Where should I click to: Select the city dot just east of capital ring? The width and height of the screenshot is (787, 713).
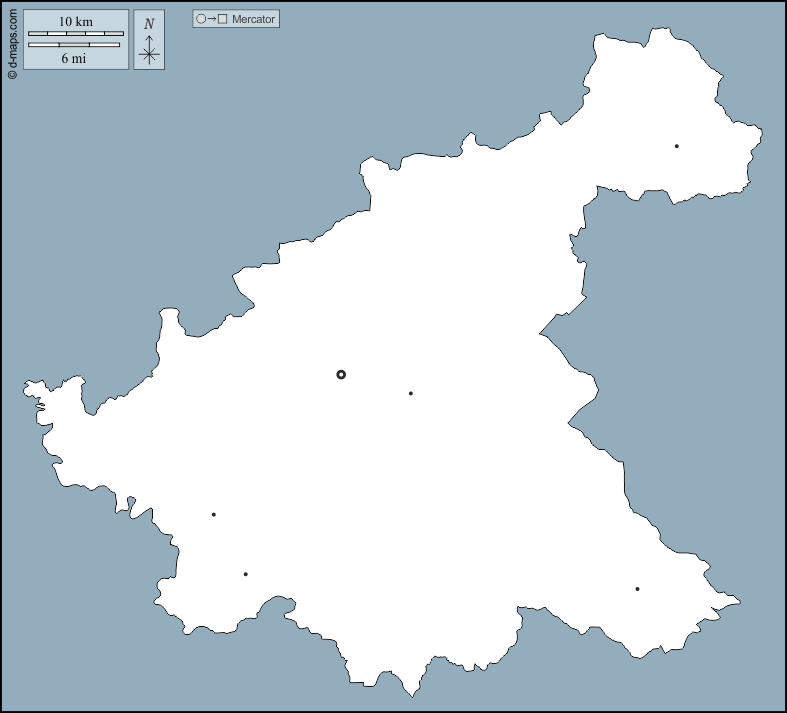[x=411, y=393]
